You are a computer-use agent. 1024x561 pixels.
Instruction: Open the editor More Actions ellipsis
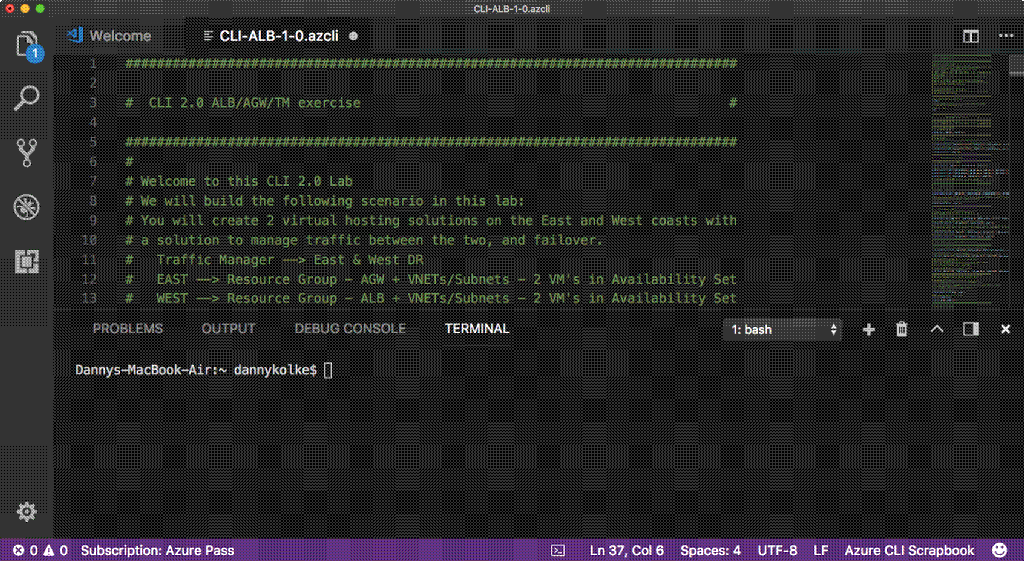tap(1006, 36)
